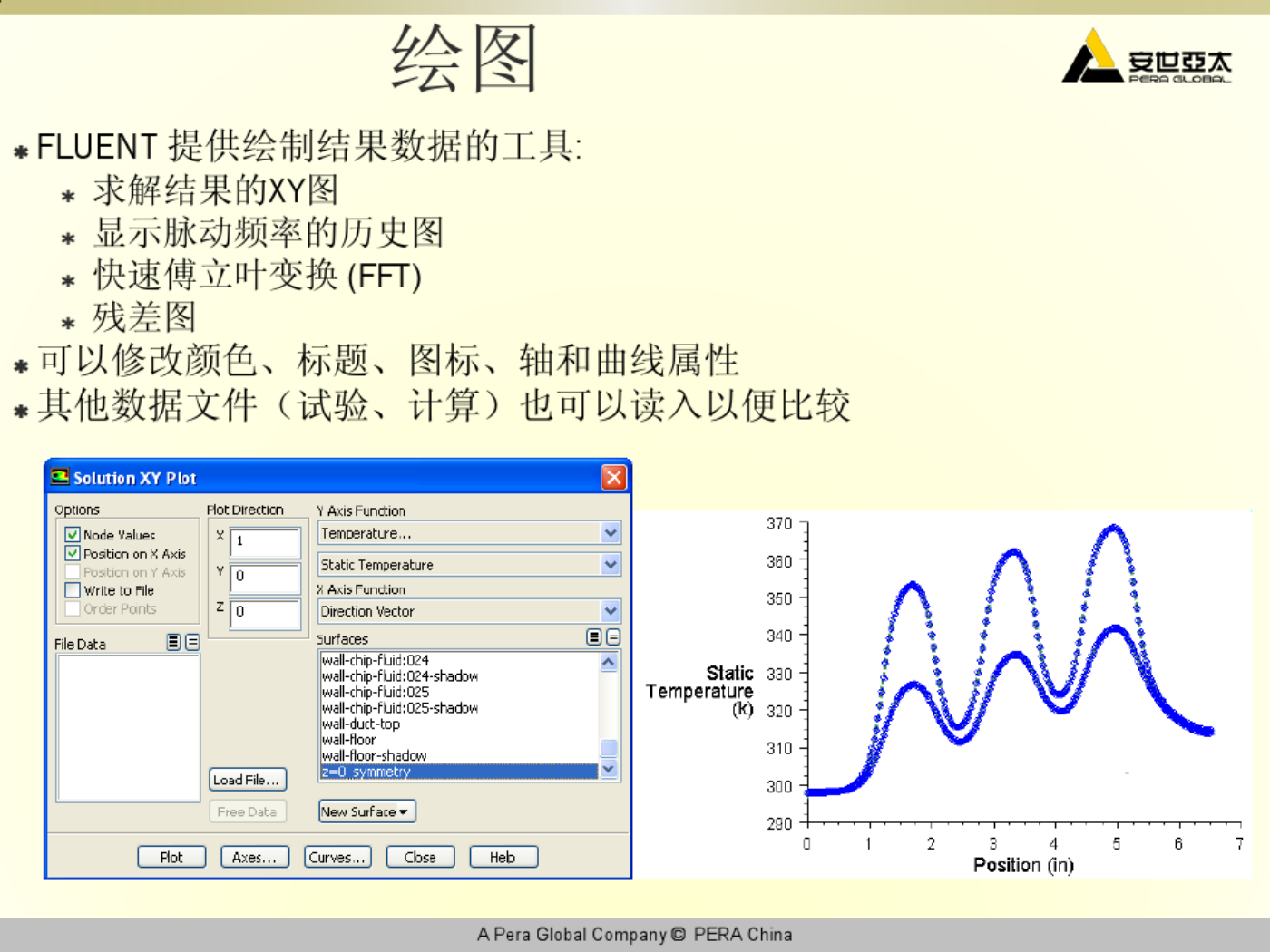Click the Axes... button

[255, 857]
